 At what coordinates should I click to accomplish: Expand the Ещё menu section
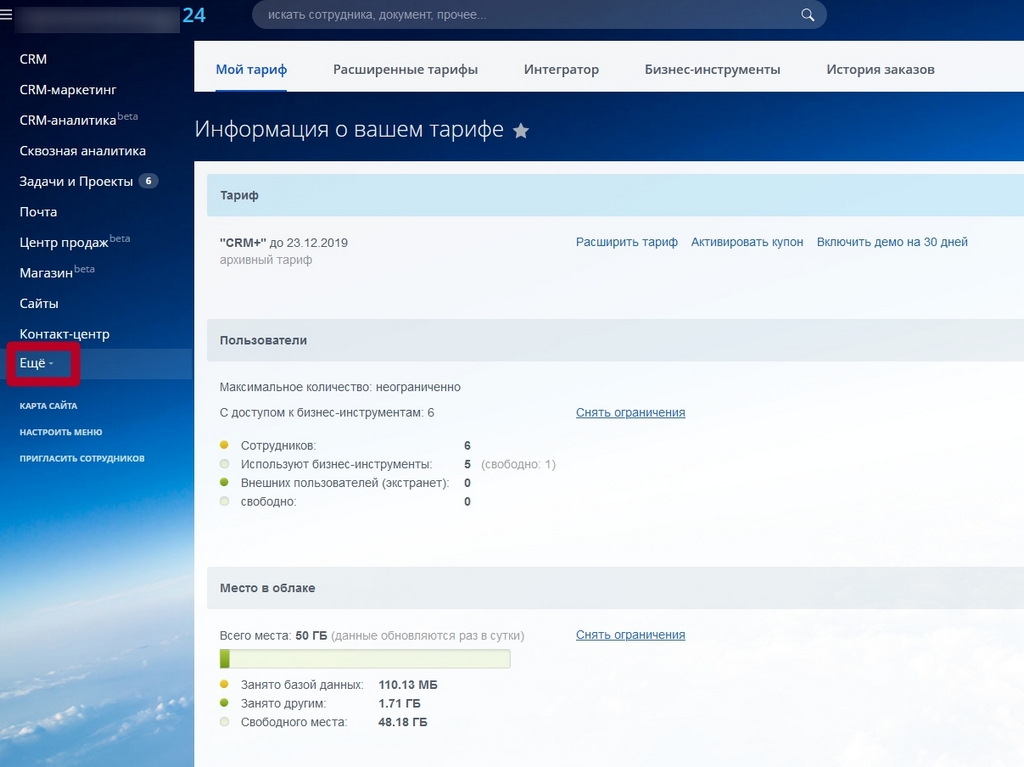(x=37, y=363)
